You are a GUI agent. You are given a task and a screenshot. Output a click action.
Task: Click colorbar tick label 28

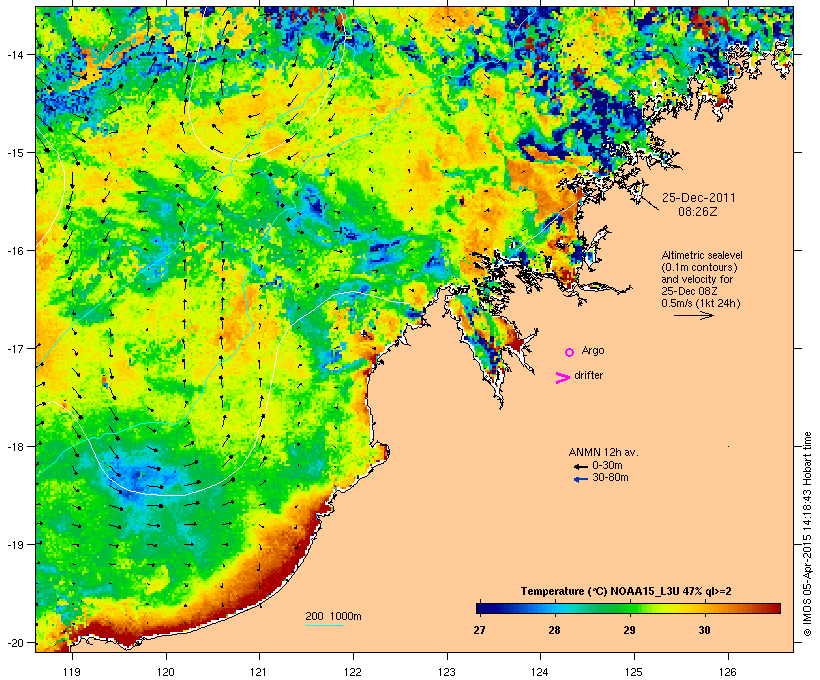554,630
